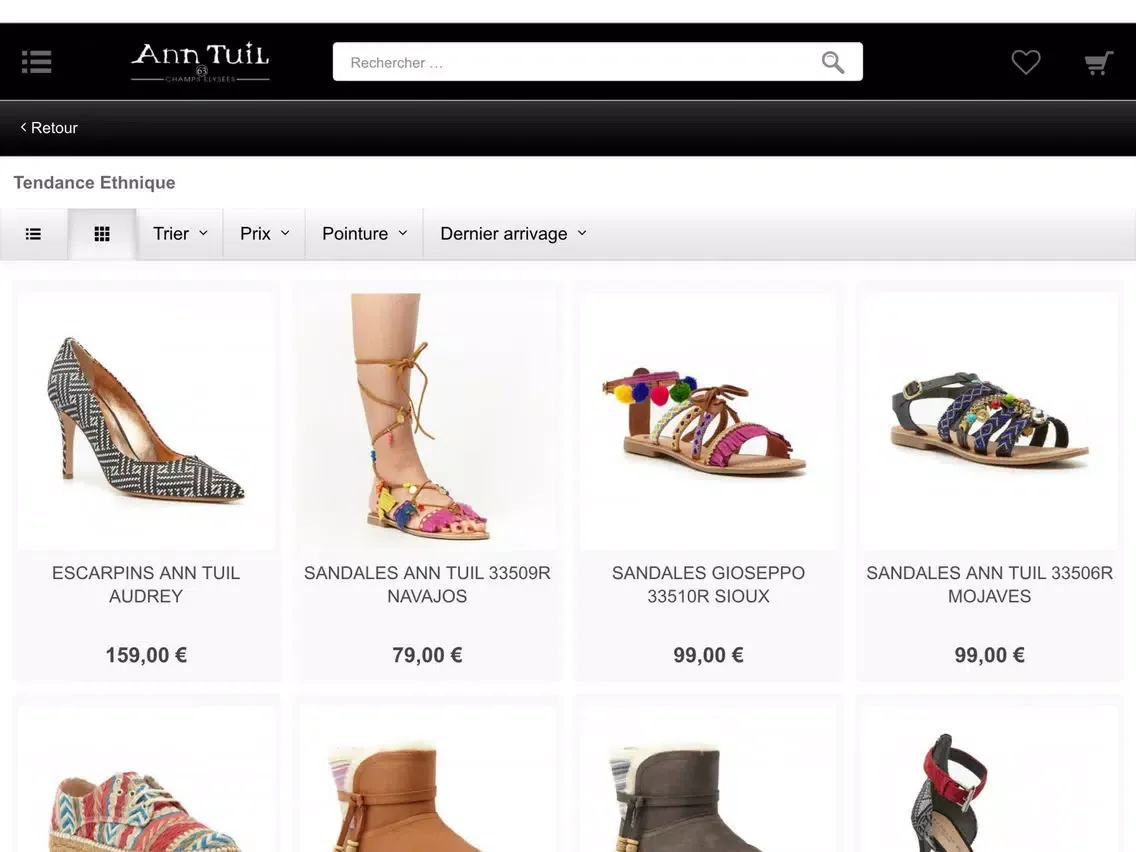
Task: Click the 79,00 € price
Action: pos(427,655)
